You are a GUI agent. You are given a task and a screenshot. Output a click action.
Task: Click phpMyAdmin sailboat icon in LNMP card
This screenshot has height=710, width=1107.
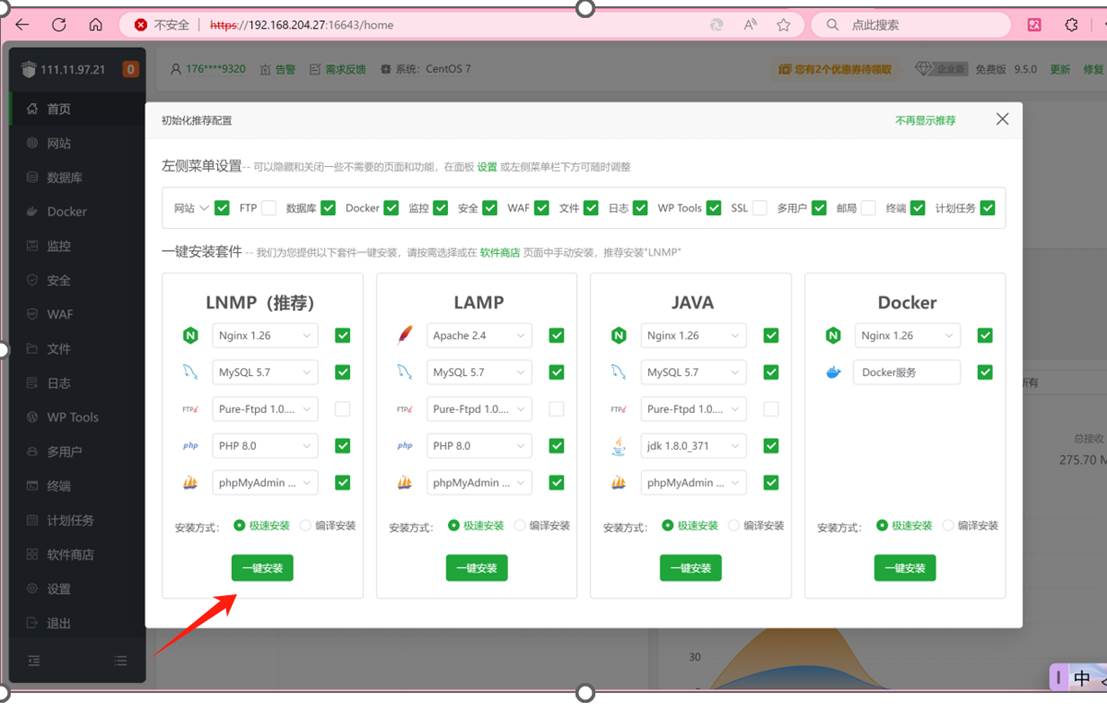click(x=191, y=483)
